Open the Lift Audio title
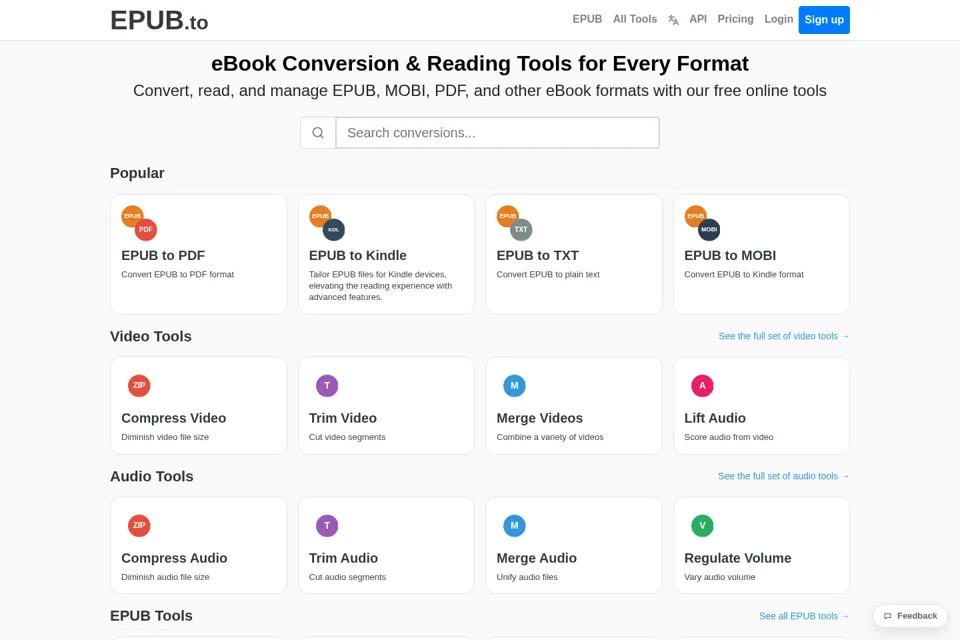Screen dimensions: 960x640 pos(714,418)
